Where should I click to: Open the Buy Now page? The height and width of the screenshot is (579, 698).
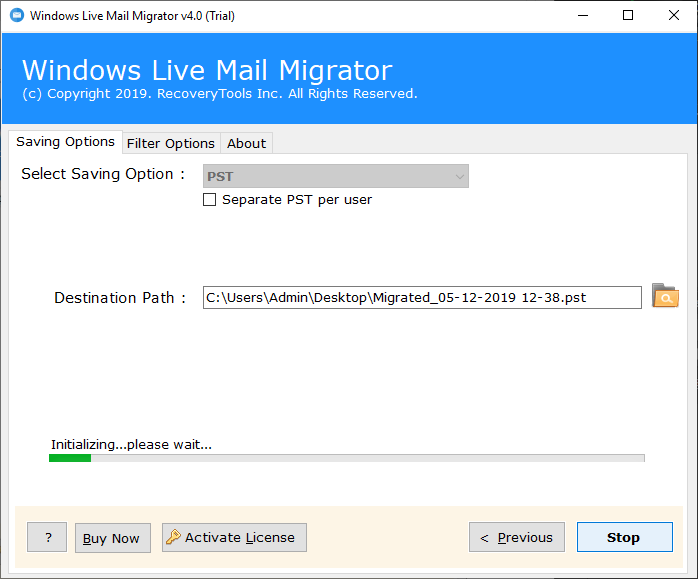(113, 538)
